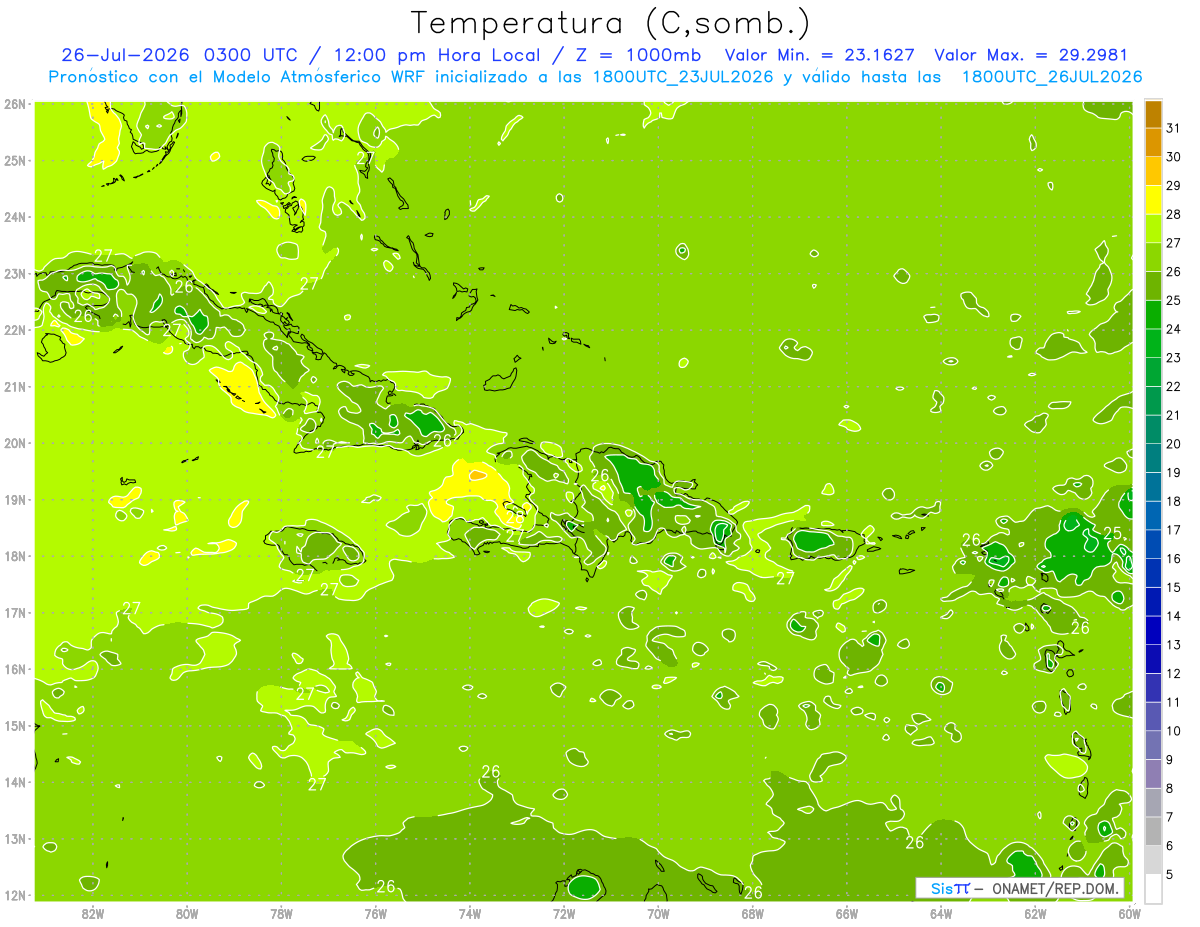This screenshot has height=927, width=1200.
Task: Click the 24N latitude axis label
Action: pyautogui.click(x=14, y=217)
